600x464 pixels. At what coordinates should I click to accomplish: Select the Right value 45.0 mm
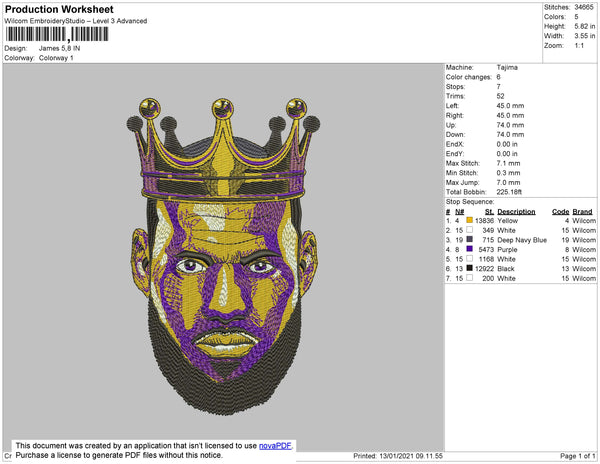(510, 115)
